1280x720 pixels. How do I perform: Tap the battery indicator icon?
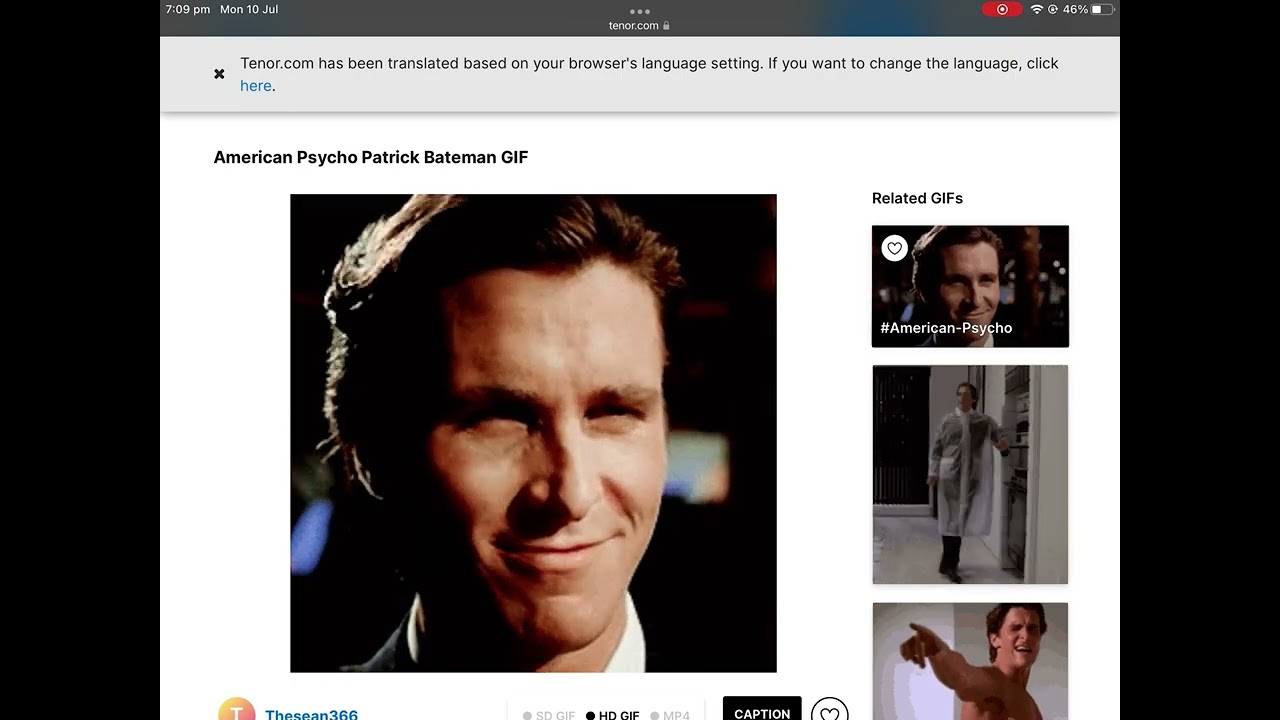point(1102,9)
